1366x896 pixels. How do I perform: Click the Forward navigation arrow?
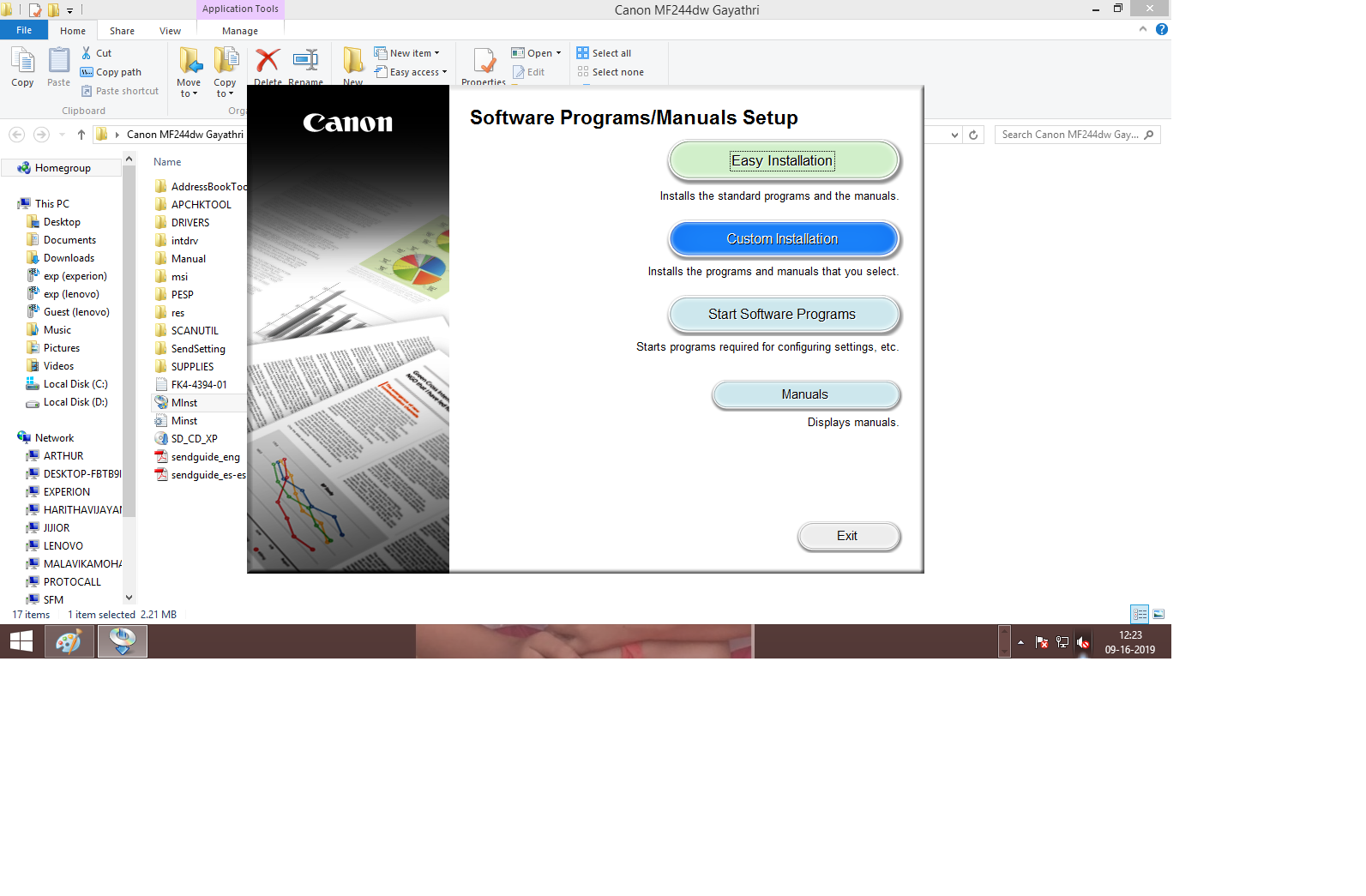tap(41, 135)
